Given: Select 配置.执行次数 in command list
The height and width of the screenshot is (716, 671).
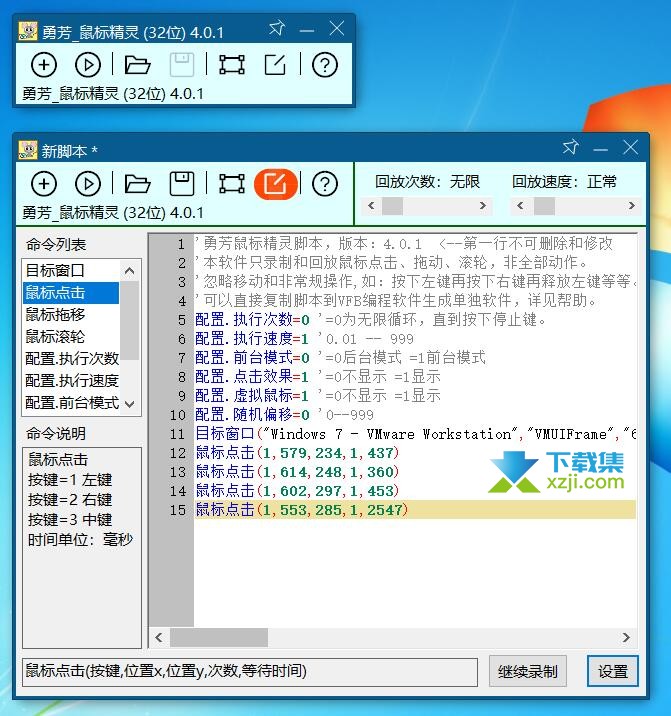Looking at the screenshot, I should pos(71,358).
